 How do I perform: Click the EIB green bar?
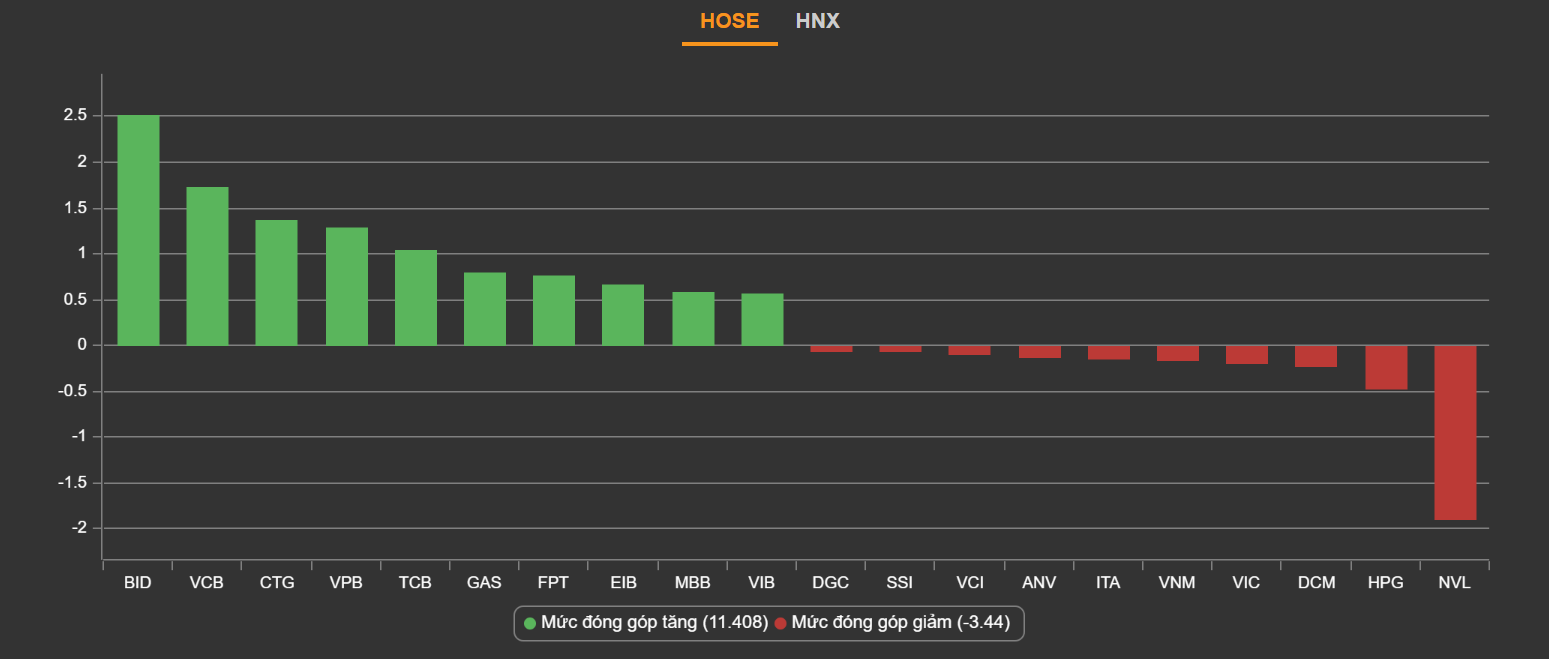pos(623,315)
